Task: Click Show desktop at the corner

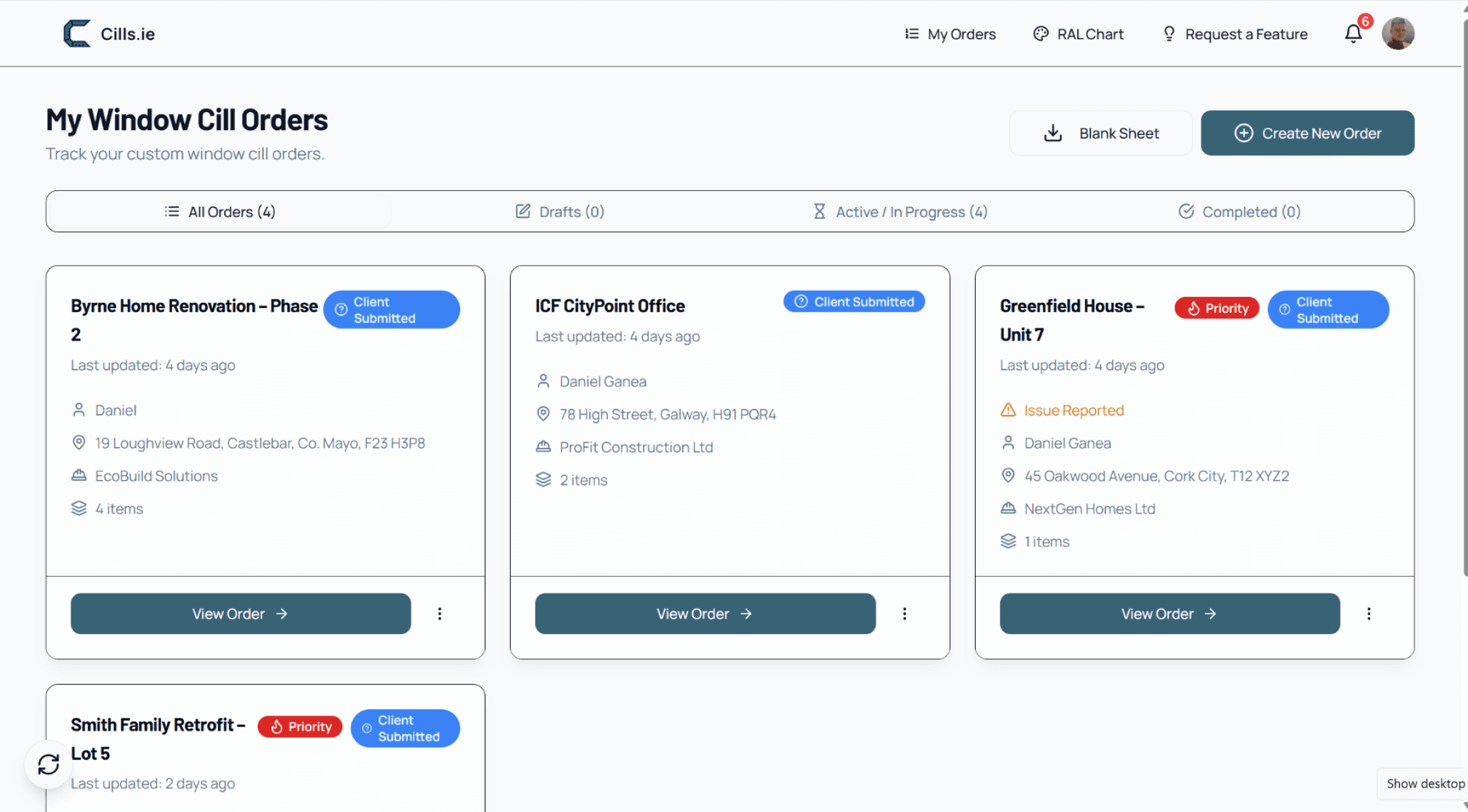Action: point(1425,784)
